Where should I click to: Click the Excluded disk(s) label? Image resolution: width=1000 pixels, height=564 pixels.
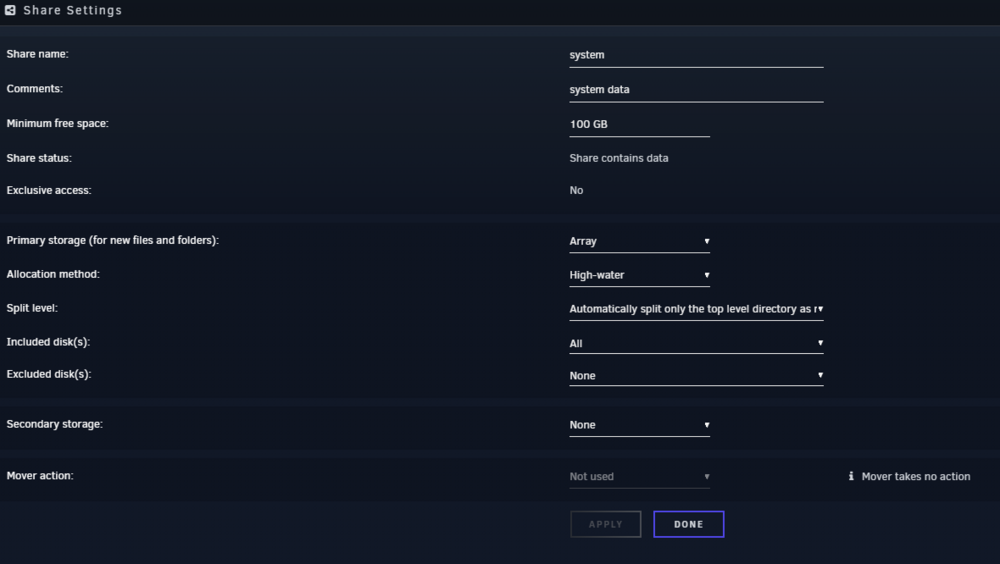pos(49,375)
